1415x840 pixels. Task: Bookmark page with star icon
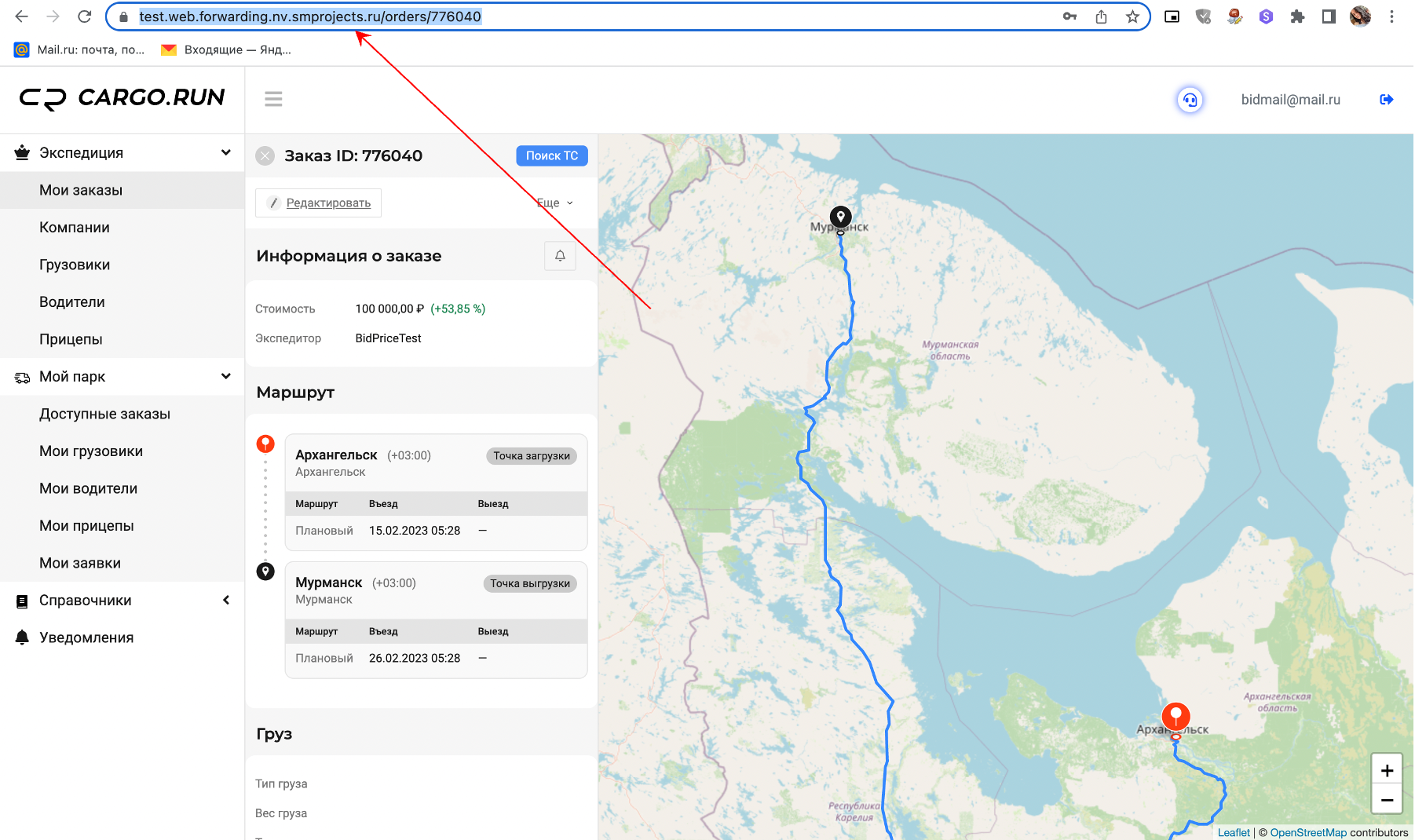(x=1132, y=16)
